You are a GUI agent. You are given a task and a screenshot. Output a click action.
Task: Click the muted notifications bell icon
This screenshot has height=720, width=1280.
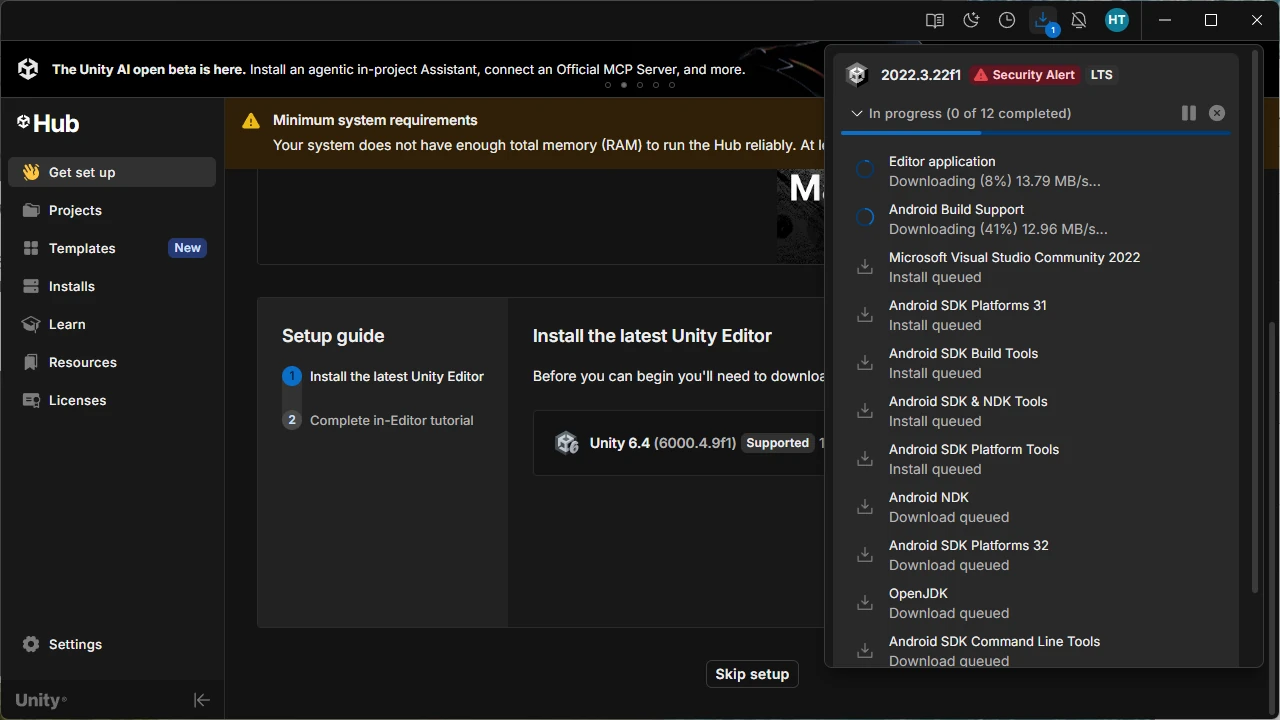click(x=1079, y=20)
